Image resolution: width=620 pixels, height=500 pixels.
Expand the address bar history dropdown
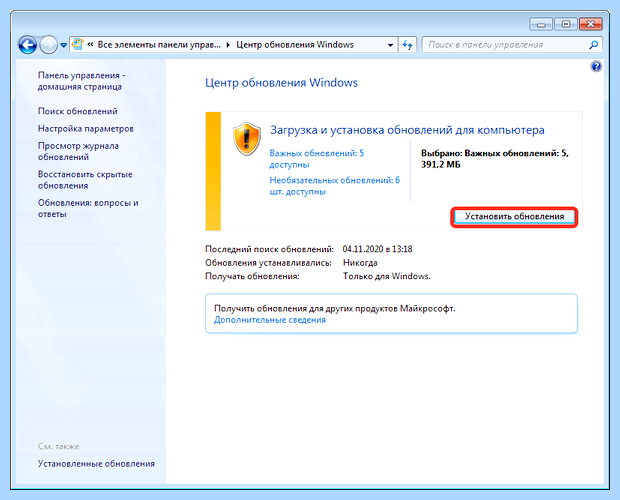[x=390, y=45]
